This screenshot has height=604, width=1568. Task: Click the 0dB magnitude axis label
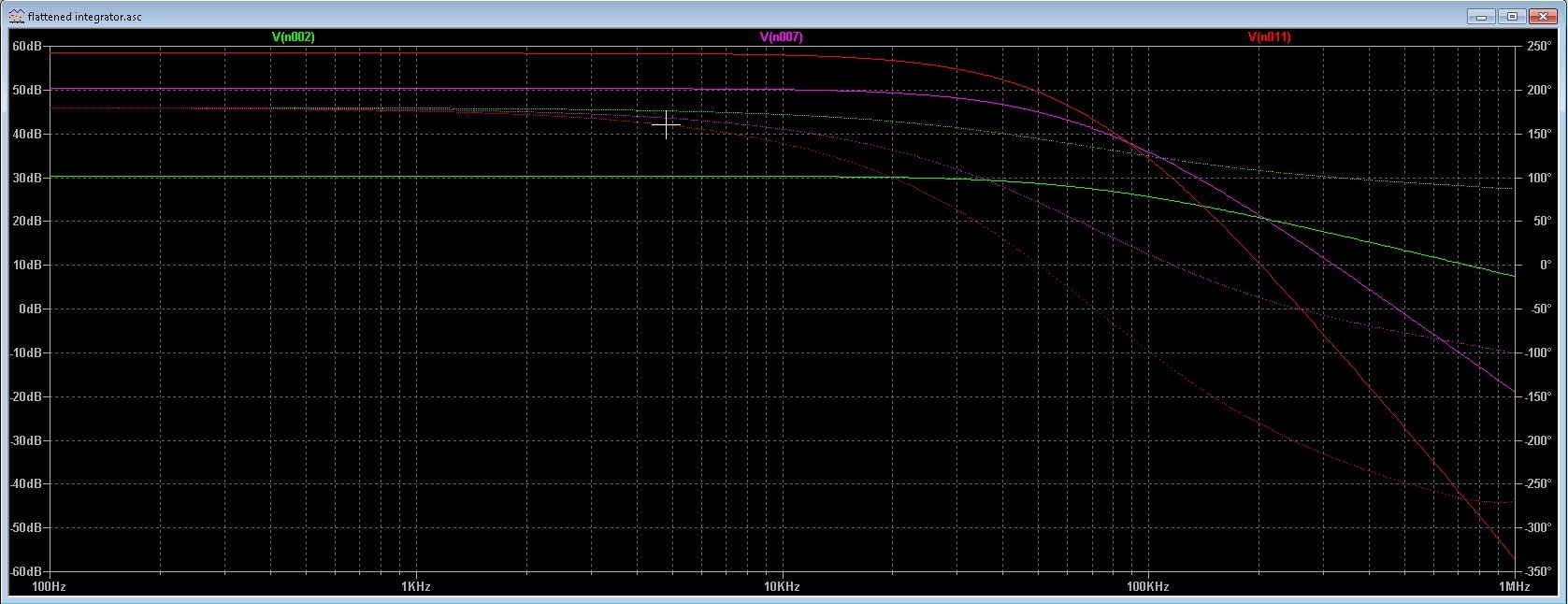pyautogui.click(x=29, y=309)
